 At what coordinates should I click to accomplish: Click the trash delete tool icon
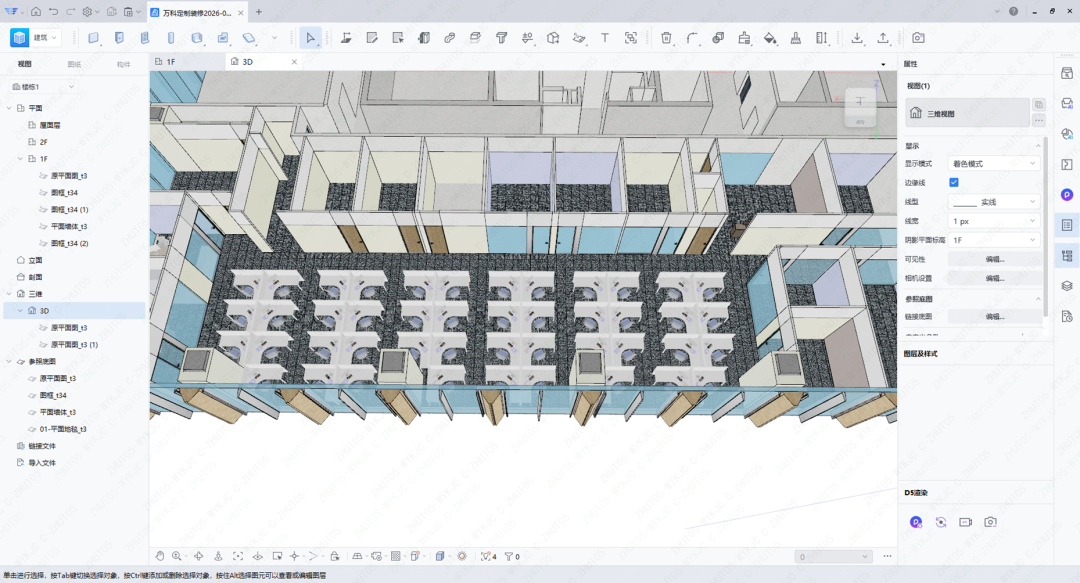[666, 38]
